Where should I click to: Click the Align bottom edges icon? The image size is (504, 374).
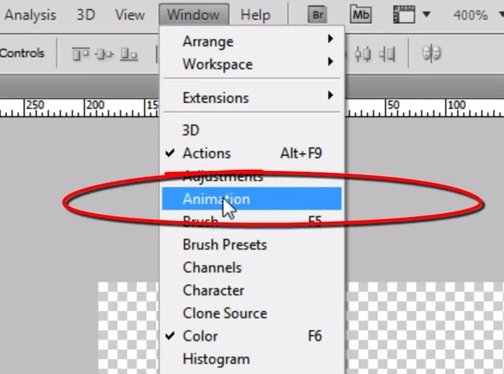point(129,53)
